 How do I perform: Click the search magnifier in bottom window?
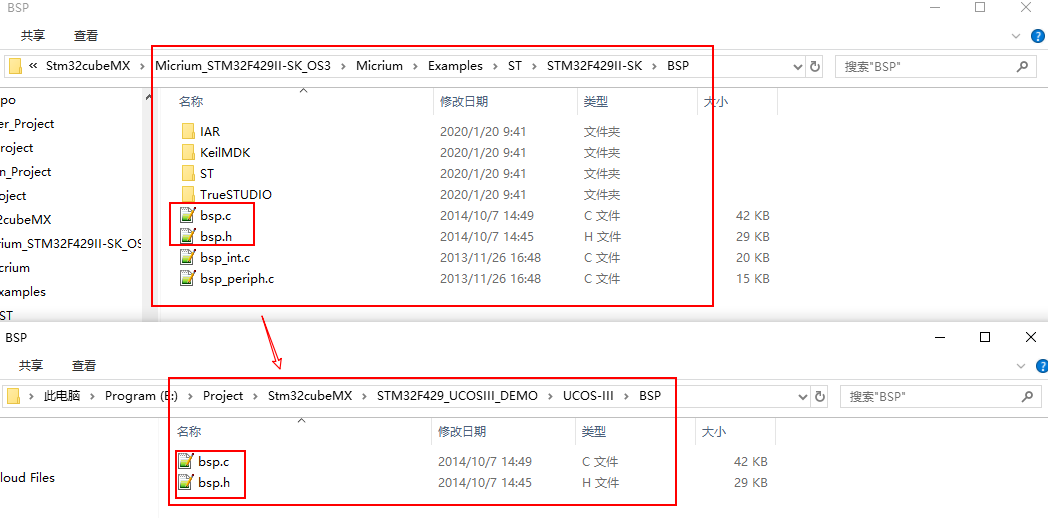(x=1025, y=396)
